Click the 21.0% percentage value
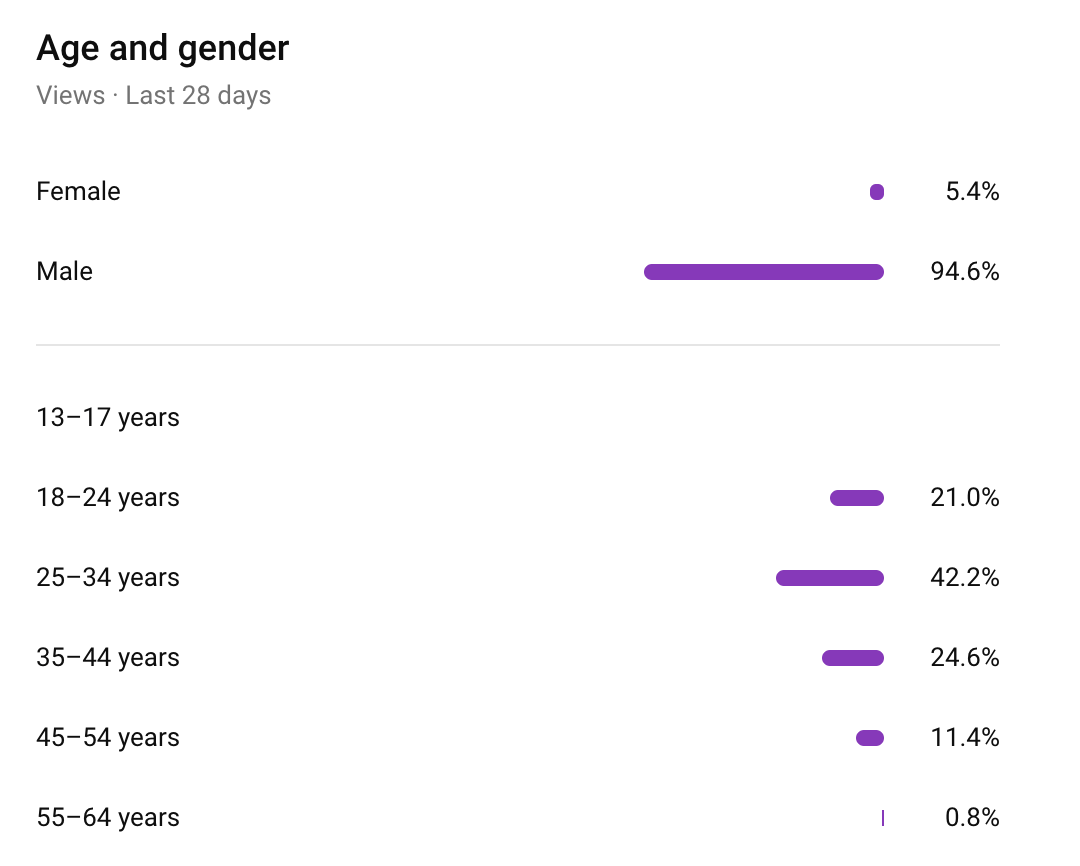This screenshot has height=866, width=1080. (964, 497)
